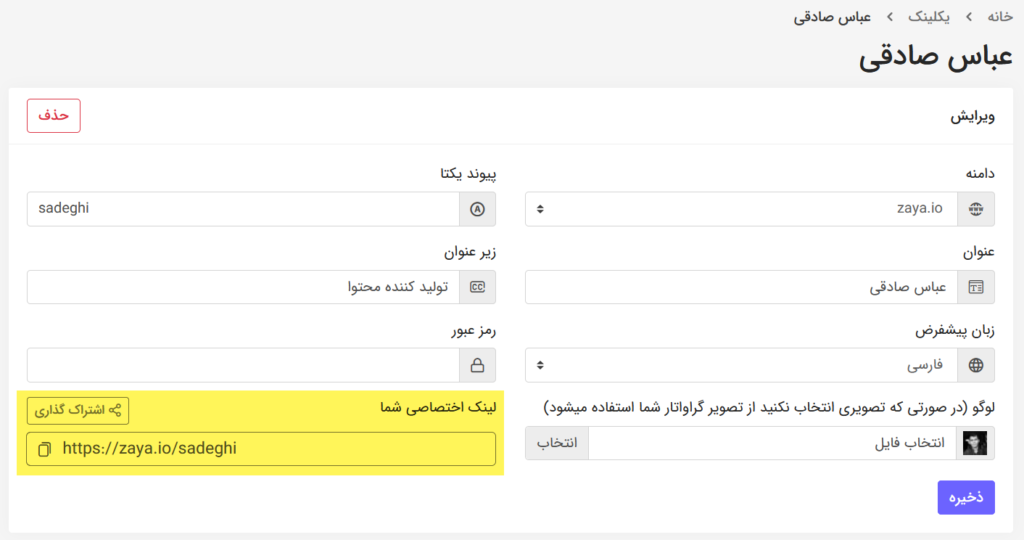
Task: Click the globe icon beside فارسی language
Action: 976,365
